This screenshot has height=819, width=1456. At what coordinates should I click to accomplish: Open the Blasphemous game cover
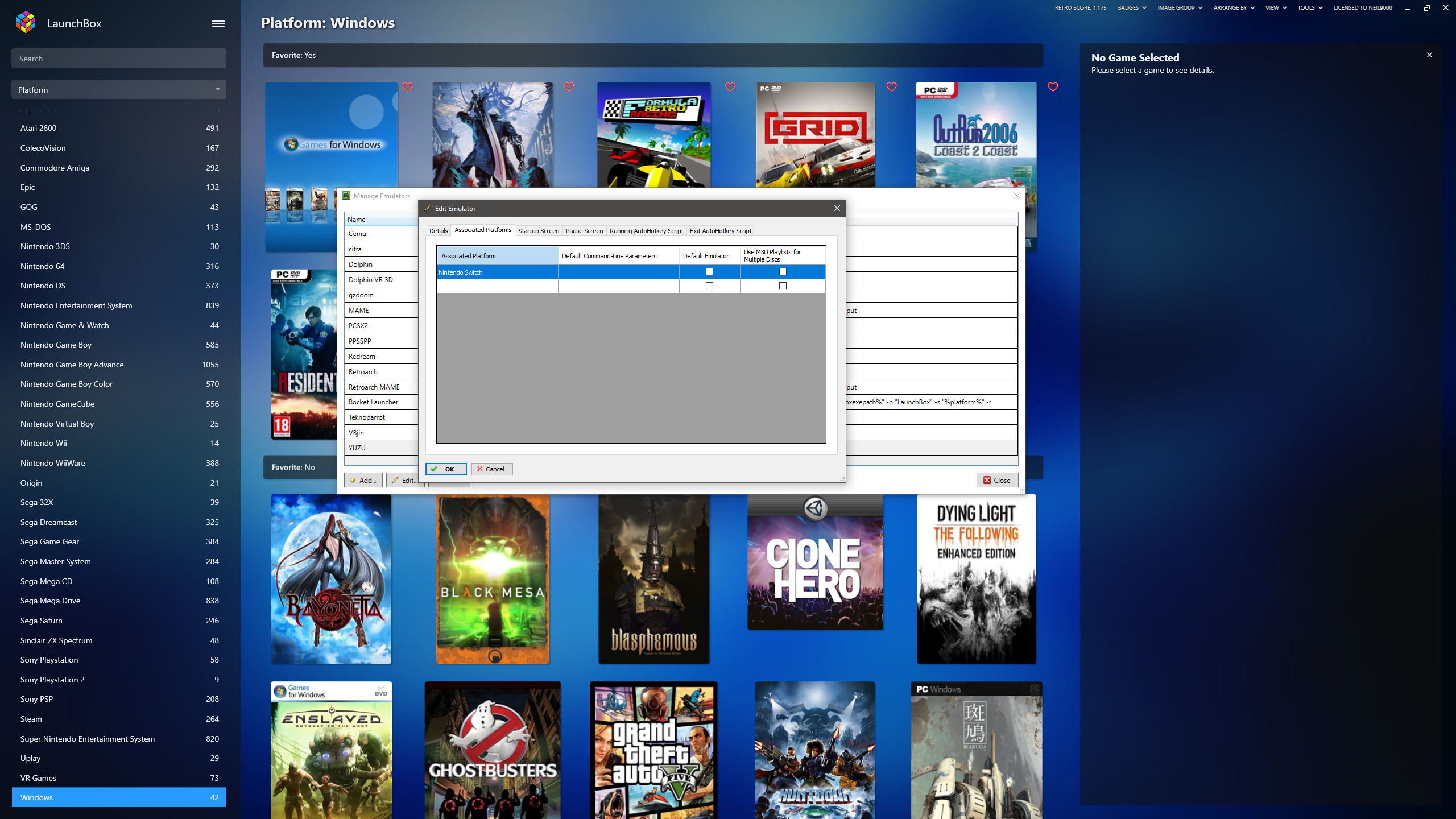[653, 579]
